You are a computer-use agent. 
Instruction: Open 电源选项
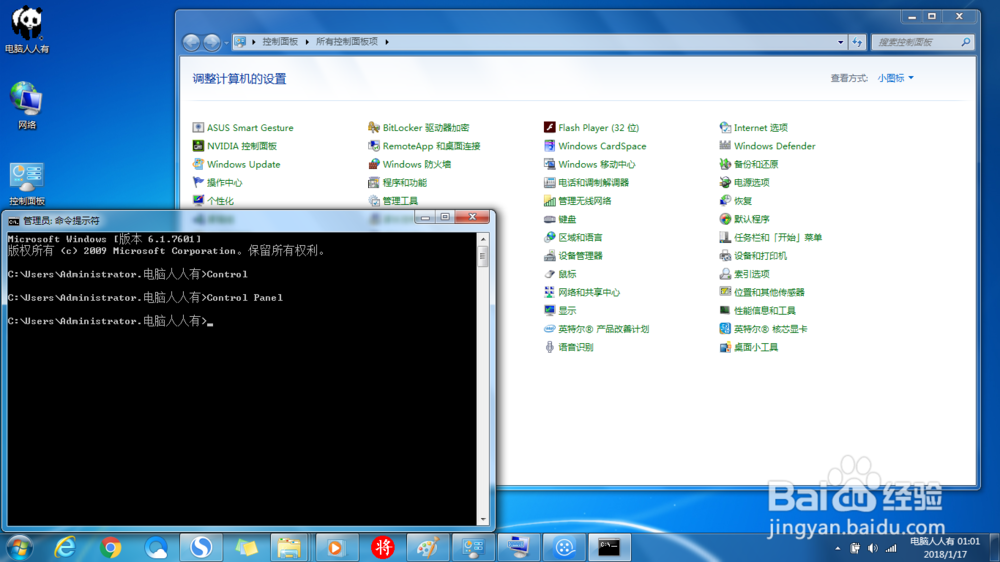coord(745,182)
